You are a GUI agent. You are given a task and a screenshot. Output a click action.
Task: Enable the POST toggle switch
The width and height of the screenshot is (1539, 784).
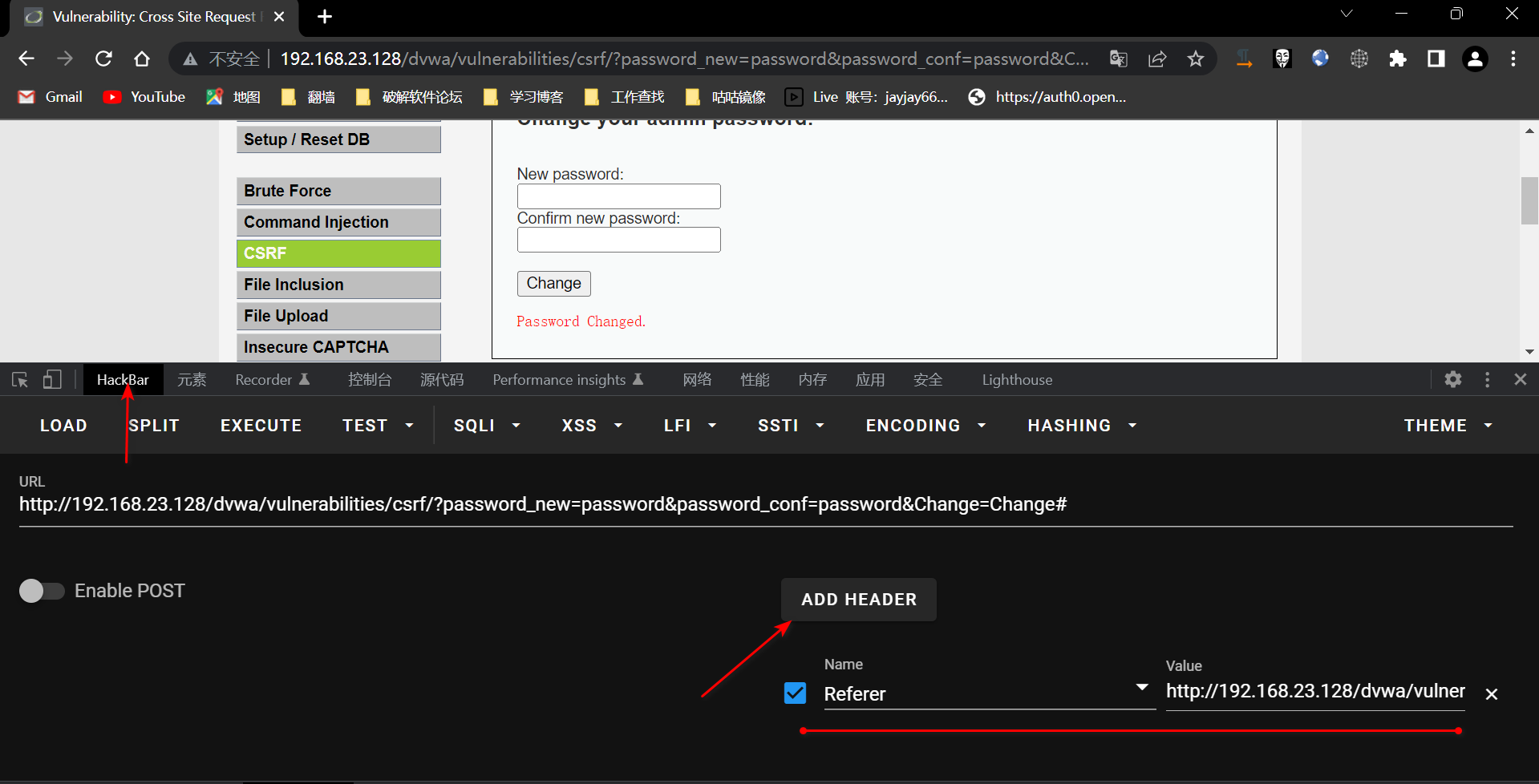[x=42, y=591]
